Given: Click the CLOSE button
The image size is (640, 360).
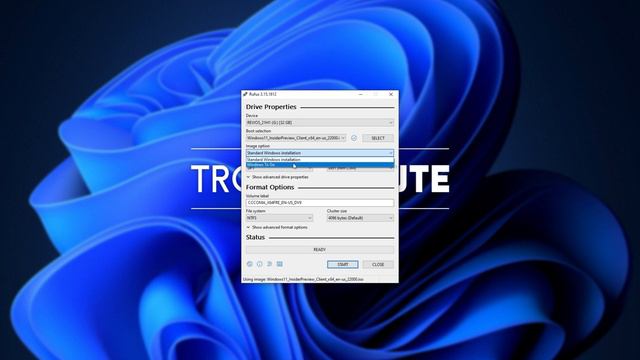Looking at the screenshot, I should tap(378, 264).
